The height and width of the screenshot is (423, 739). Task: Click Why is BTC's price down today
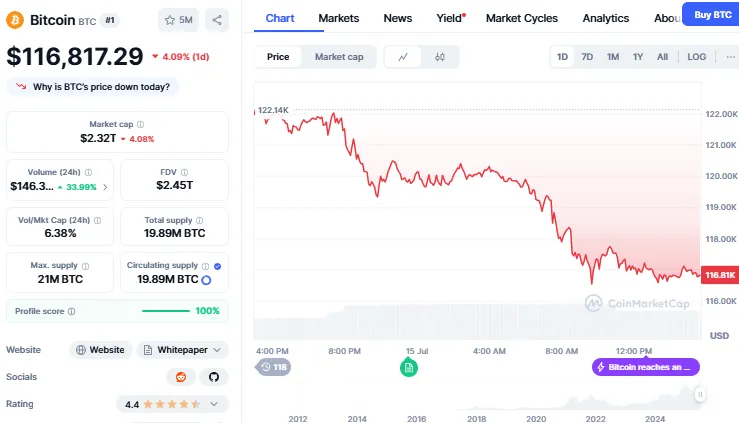[93, 86]
